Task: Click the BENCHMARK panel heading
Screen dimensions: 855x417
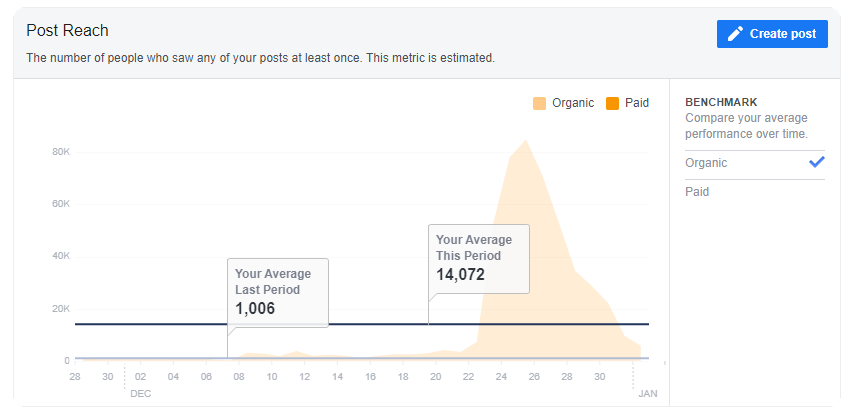Action: (x=721, y=102)
